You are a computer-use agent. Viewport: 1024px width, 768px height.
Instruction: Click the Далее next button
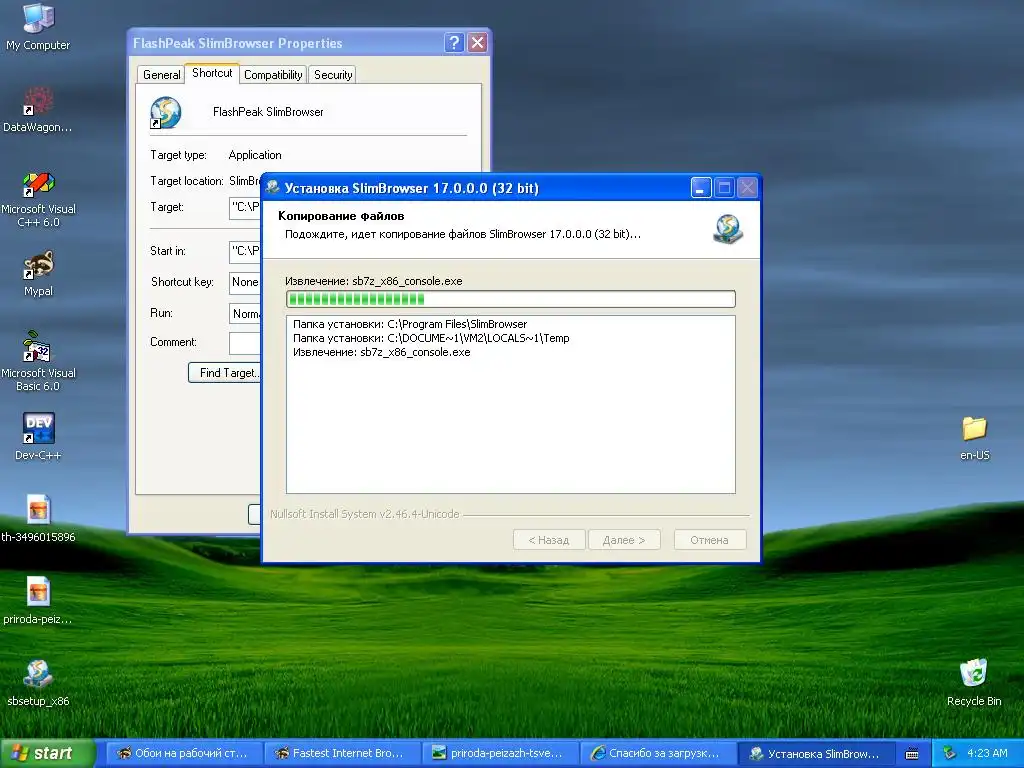624,540
